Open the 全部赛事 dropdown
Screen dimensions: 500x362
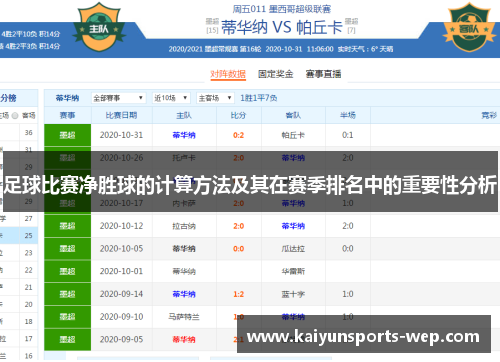point(118,98)
